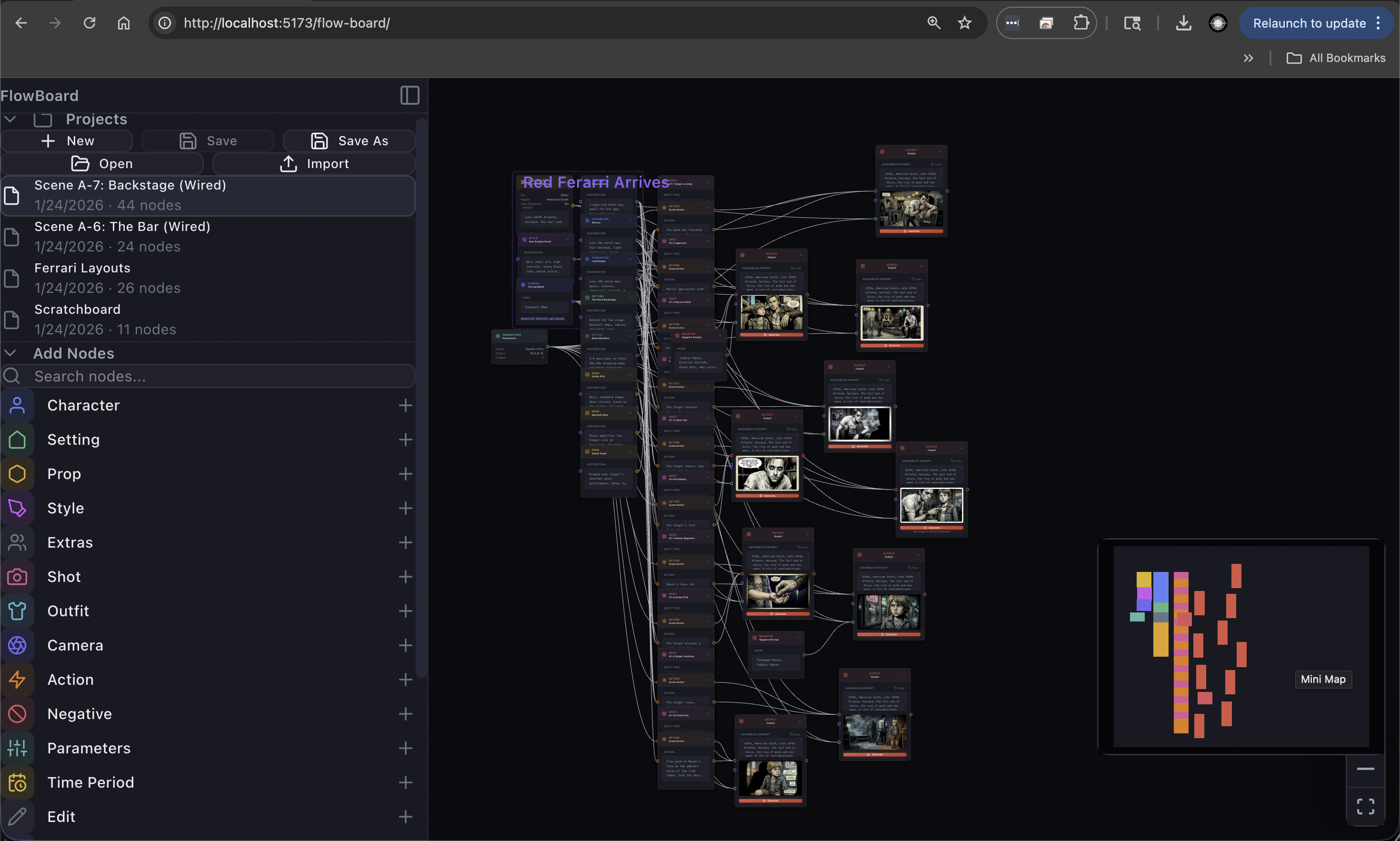Collapse the Projects section chevron
Viewport: 1400px width, 841px height.
click(x=10, y=119)
